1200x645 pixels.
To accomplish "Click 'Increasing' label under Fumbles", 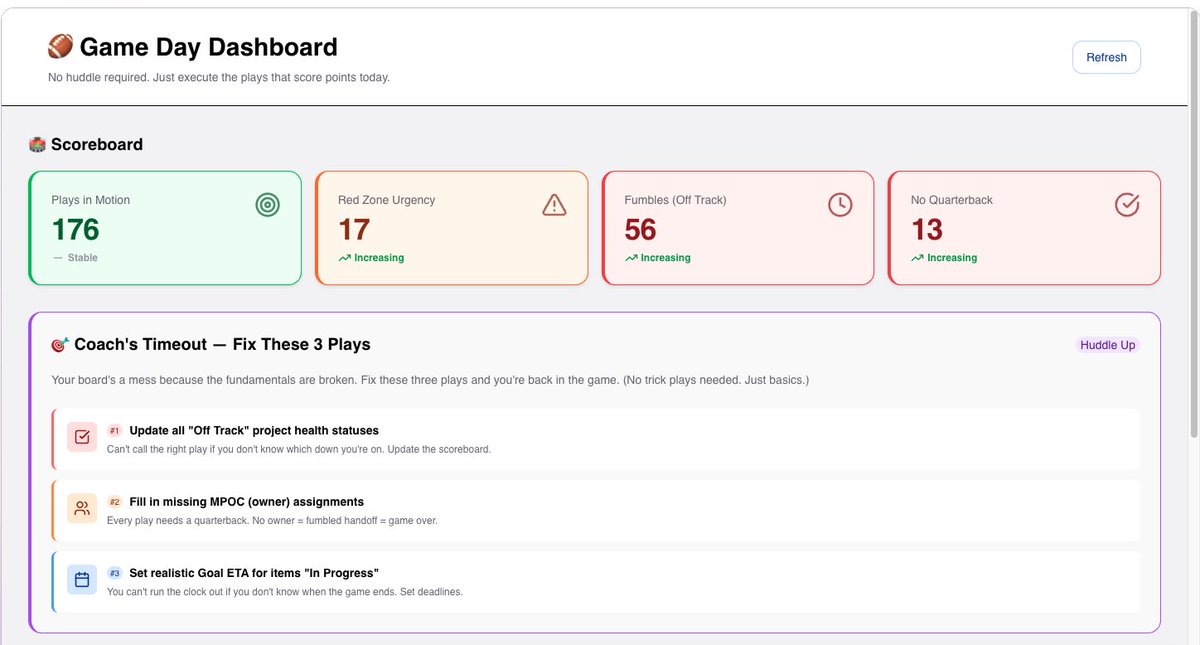I will [x=666, y=258].
